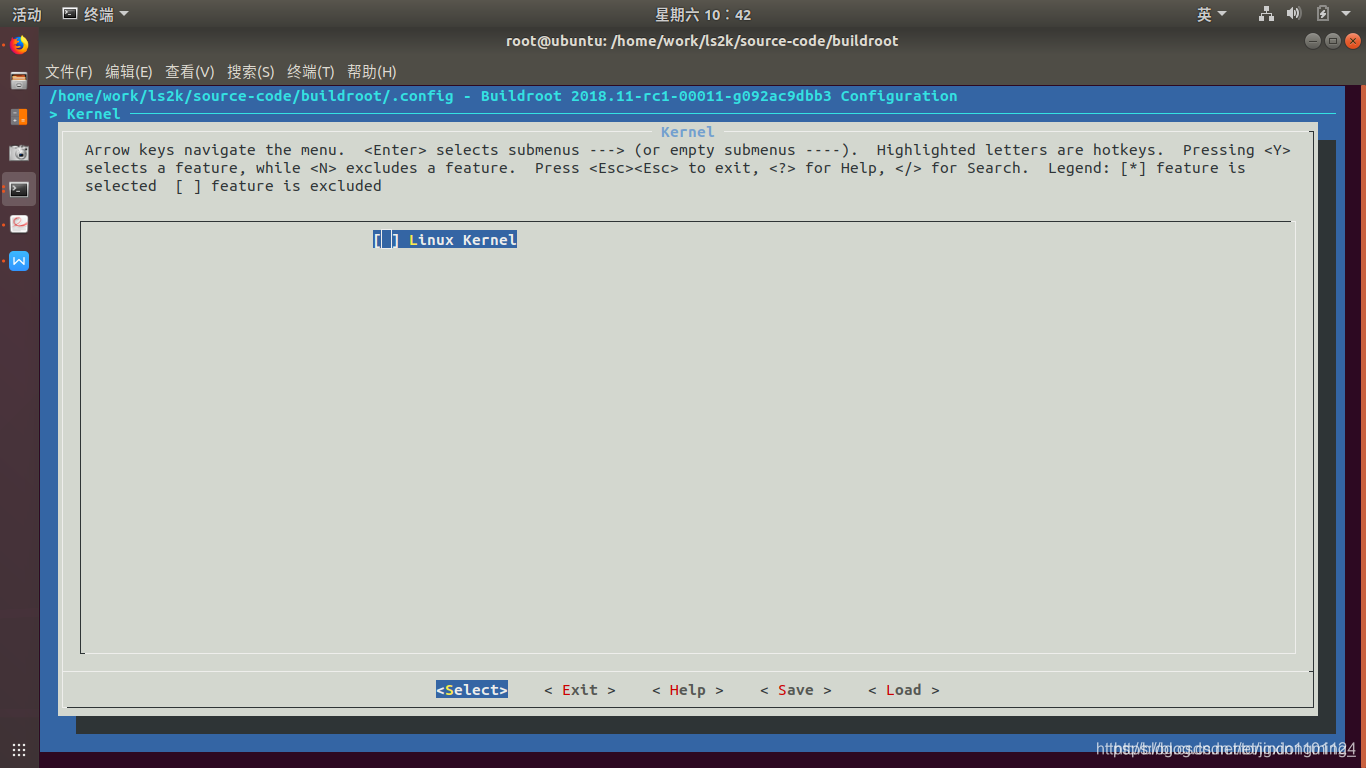The height and width of the screenshot is (768, 1366).
Task: Close the terminal window
Action: tap(1353, 41)
